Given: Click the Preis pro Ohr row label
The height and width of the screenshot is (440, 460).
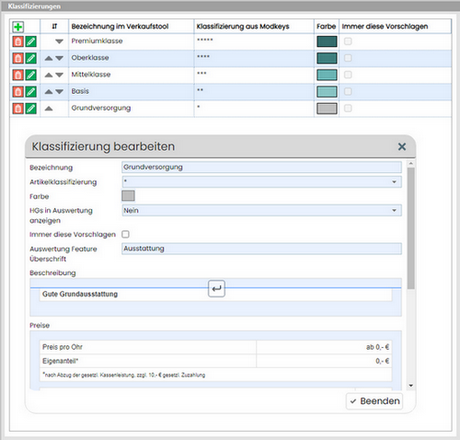Looking at the screenshot, I should tap(62, 347).
